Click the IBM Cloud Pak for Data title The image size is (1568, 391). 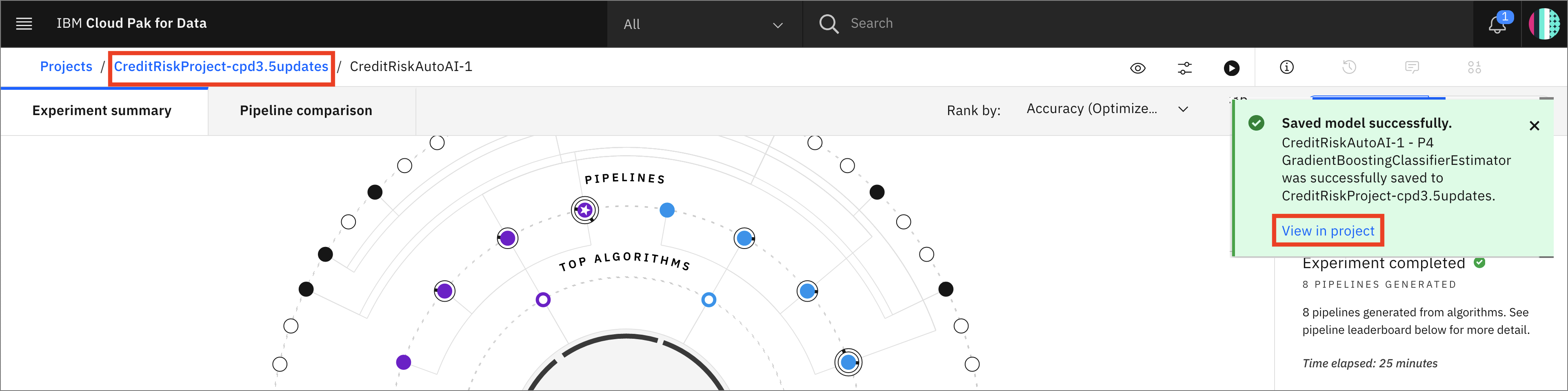(x=131, y=24)
